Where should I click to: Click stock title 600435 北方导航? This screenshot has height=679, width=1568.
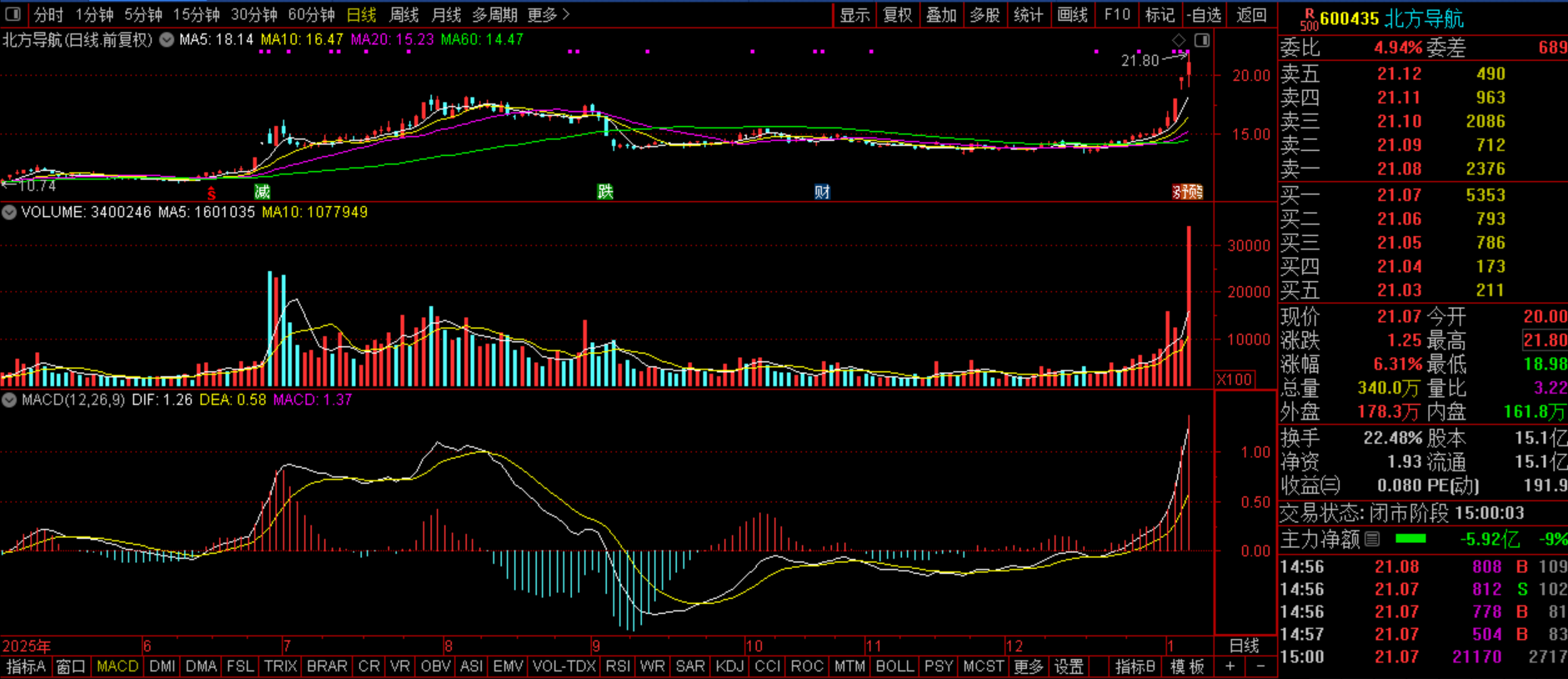tap(1391, 18)
